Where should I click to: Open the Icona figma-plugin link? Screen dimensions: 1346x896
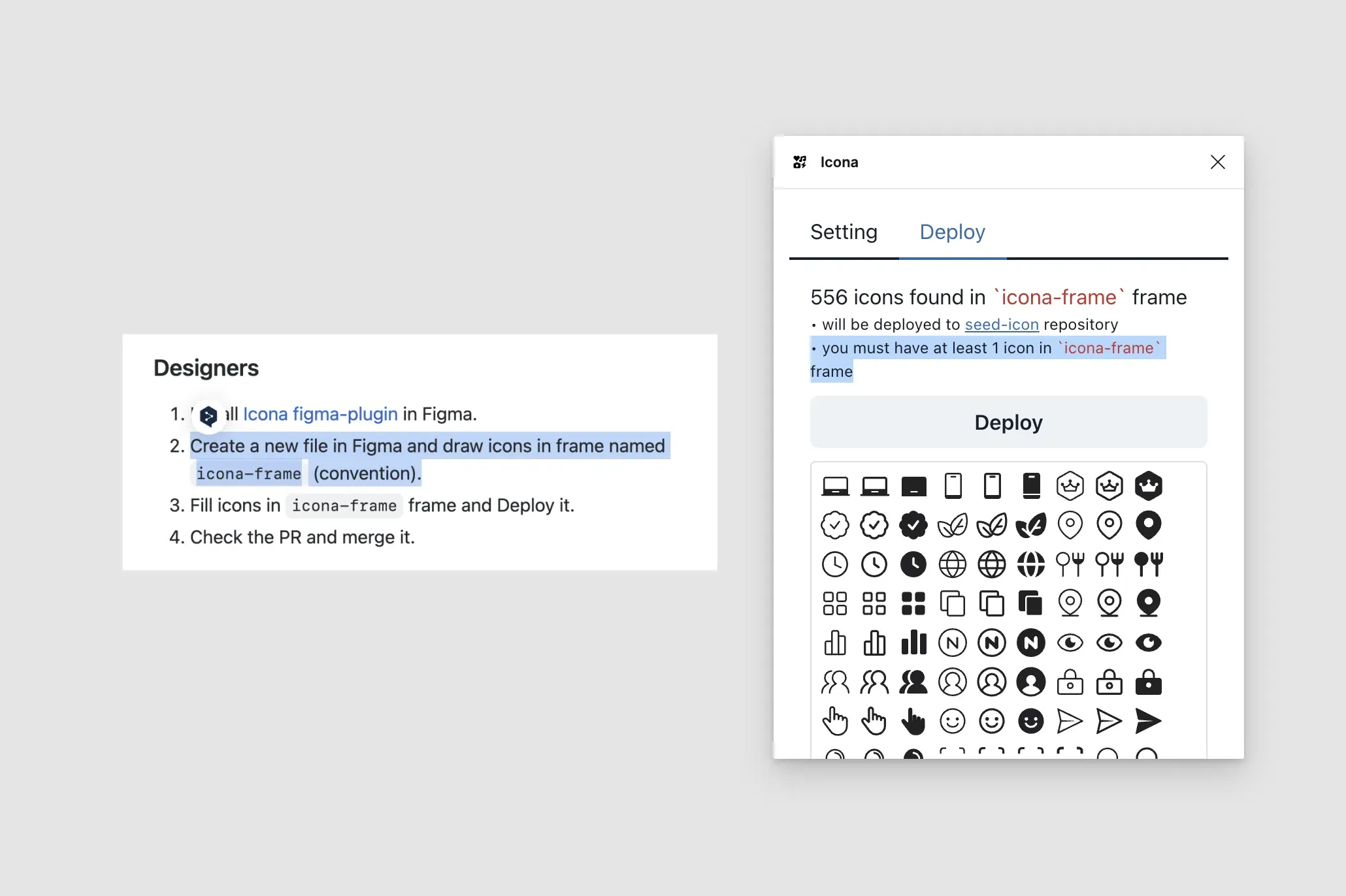click(x=320, y=414)
